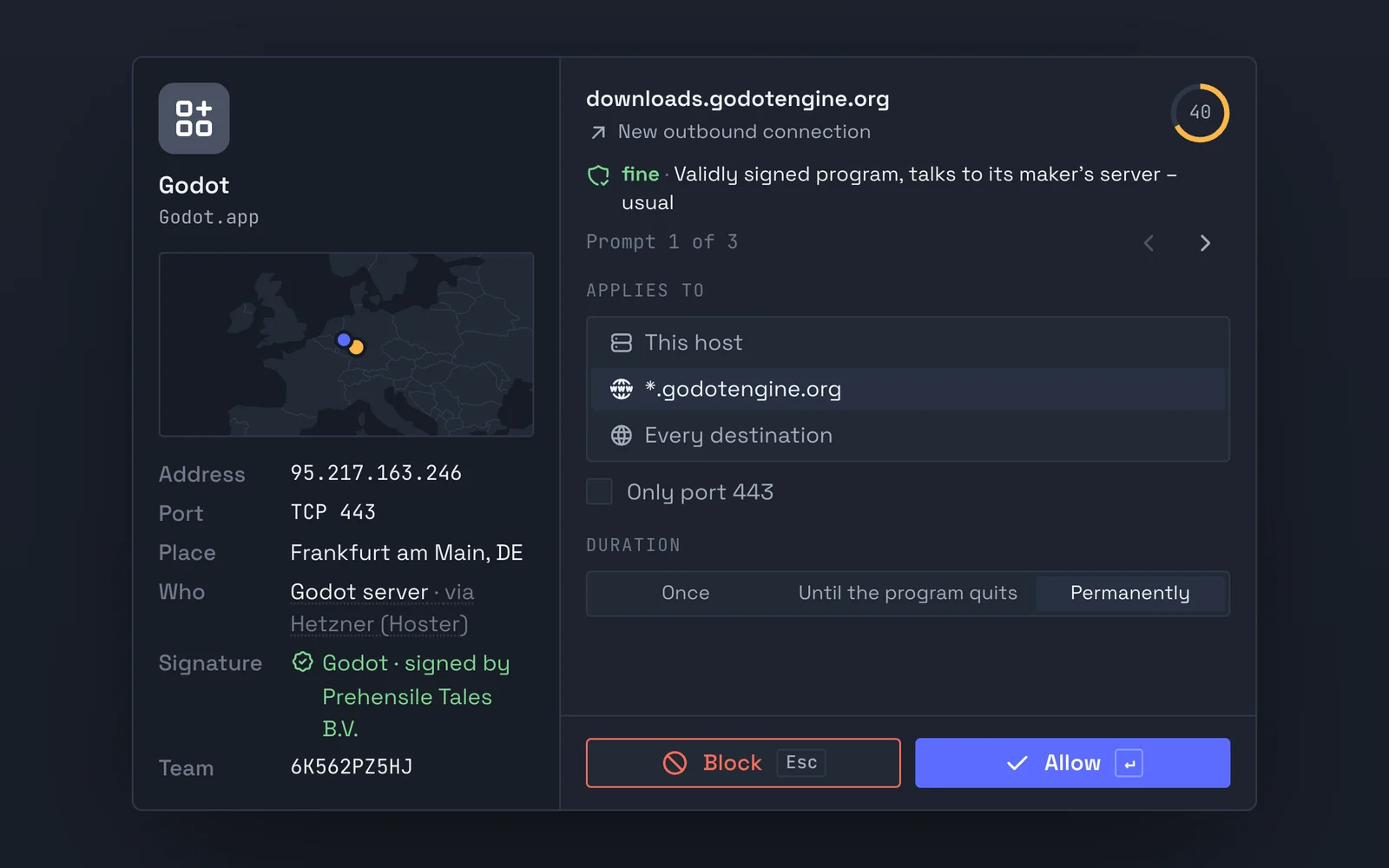Click the prohibit icon in Block button

click(x=675, y=763)
